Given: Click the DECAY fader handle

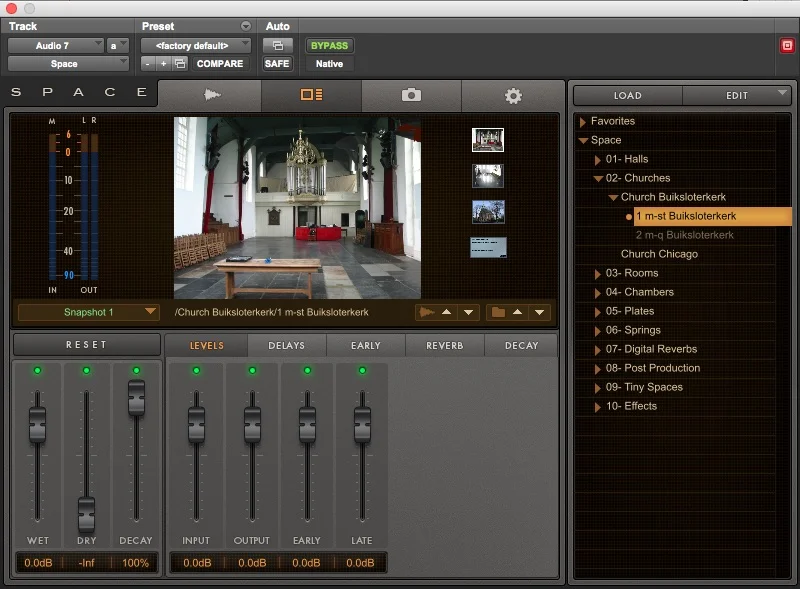Looking at the screenshot, I should 136,400.
